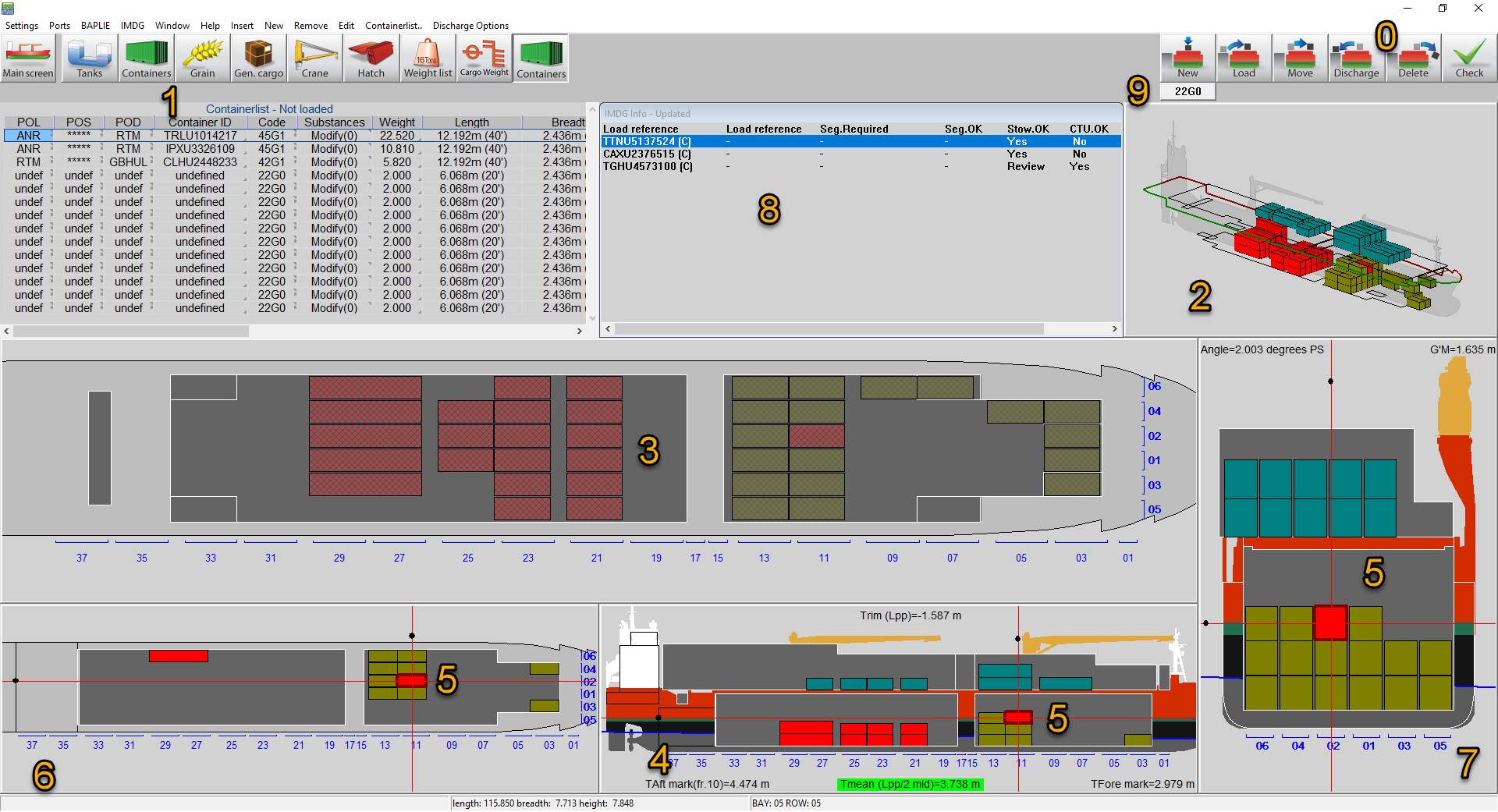Select bay 29 label in top plan view
This screenshot has width=1498, height=812.
pos(339,558)
